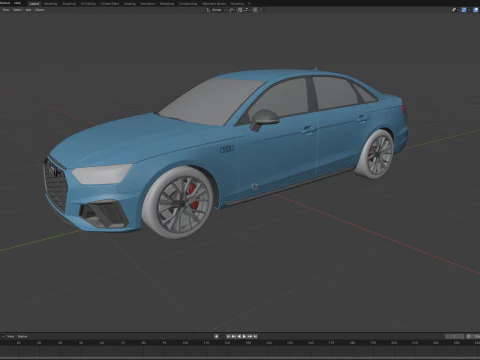This screenshot has height=360, width=480.
Task: Click the current frame number field
Action: point(454,337)
